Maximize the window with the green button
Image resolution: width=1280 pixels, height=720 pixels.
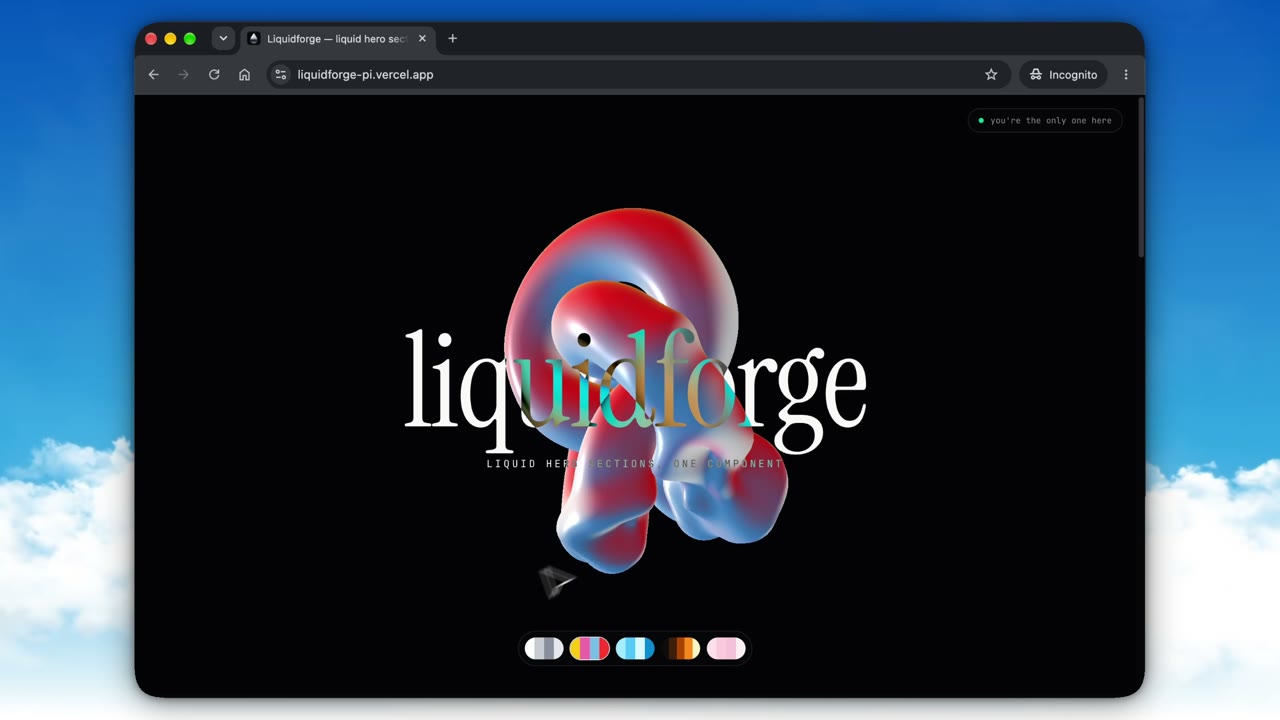pyautogui.click(x=189, y=38)
